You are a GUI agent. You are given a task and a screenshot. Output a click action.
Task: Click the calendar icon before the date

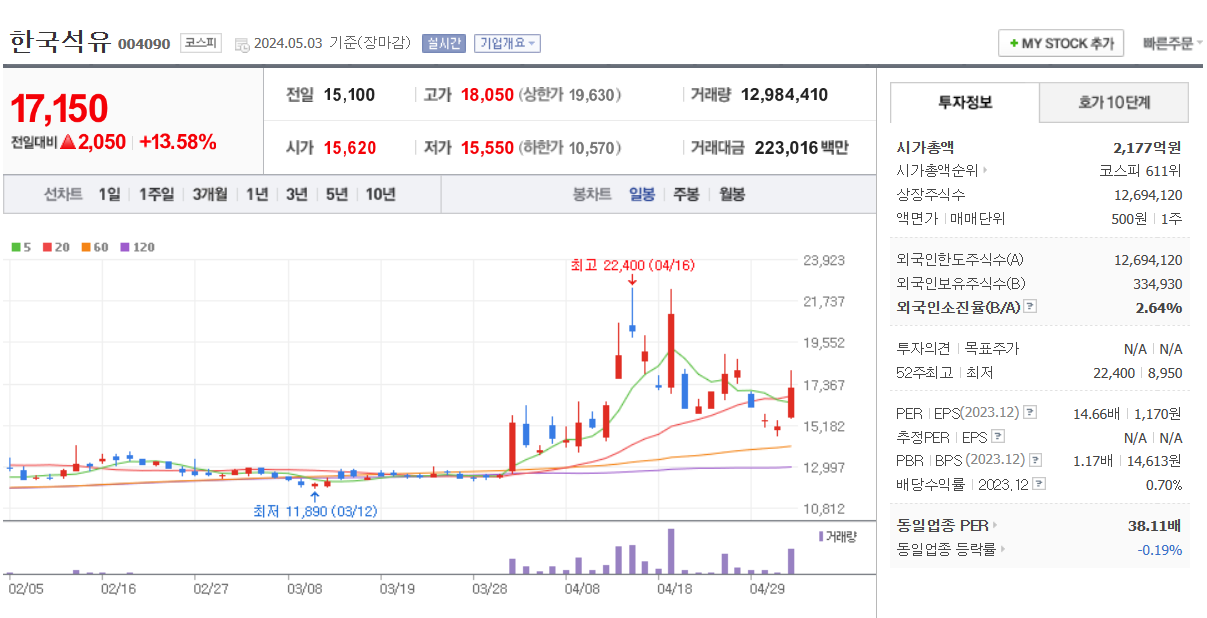241,44
